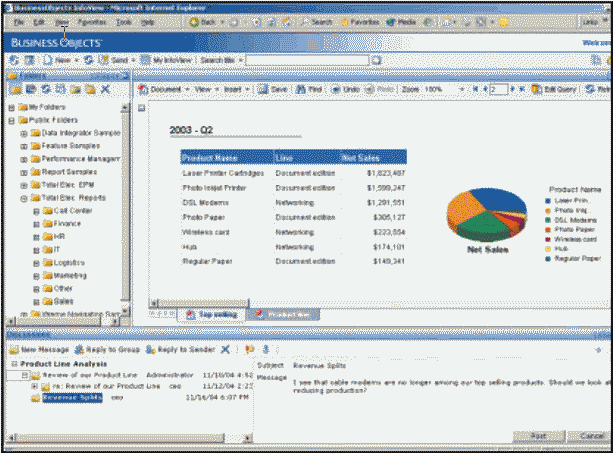Expand the Data Integrator Sample folder

24,134
